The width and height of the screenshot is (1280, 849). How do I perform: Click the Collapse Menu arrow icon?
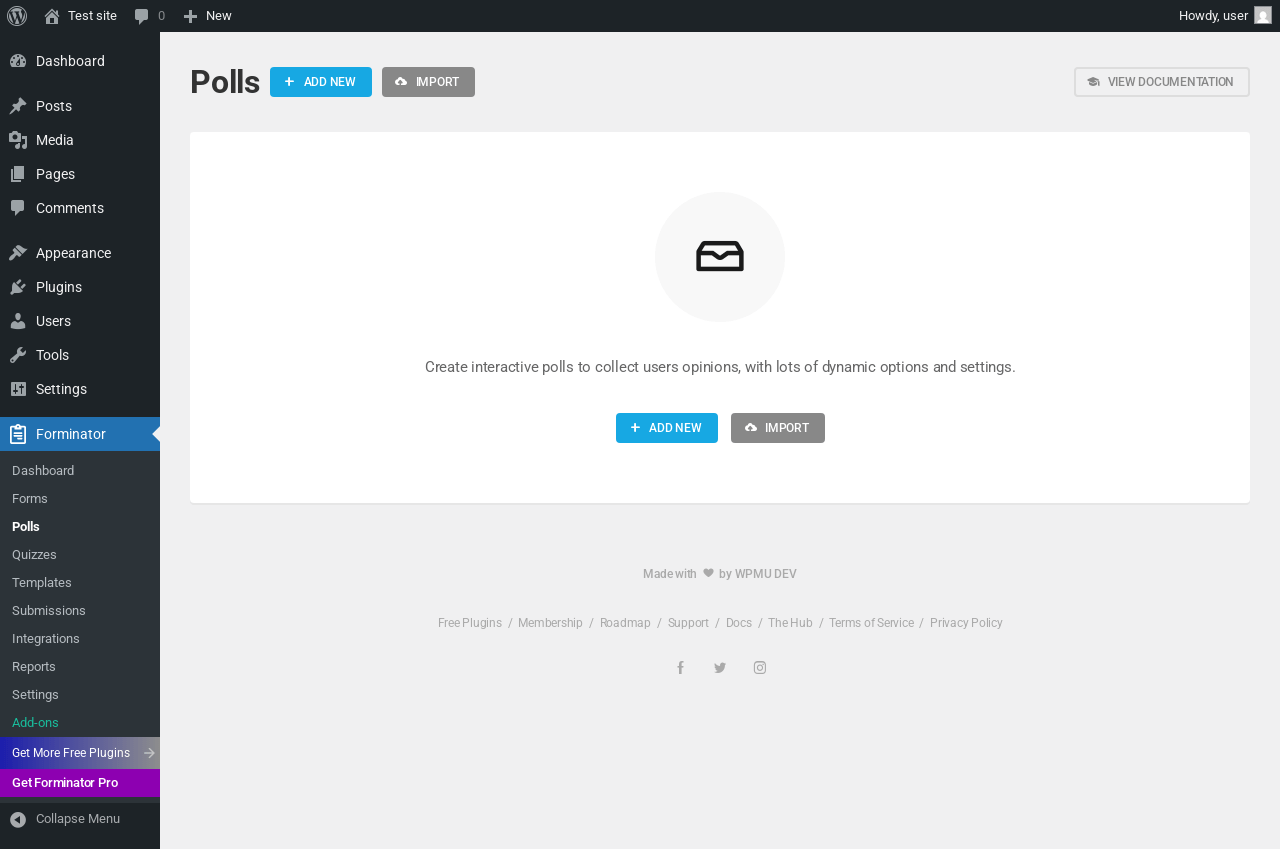point(18,820)
